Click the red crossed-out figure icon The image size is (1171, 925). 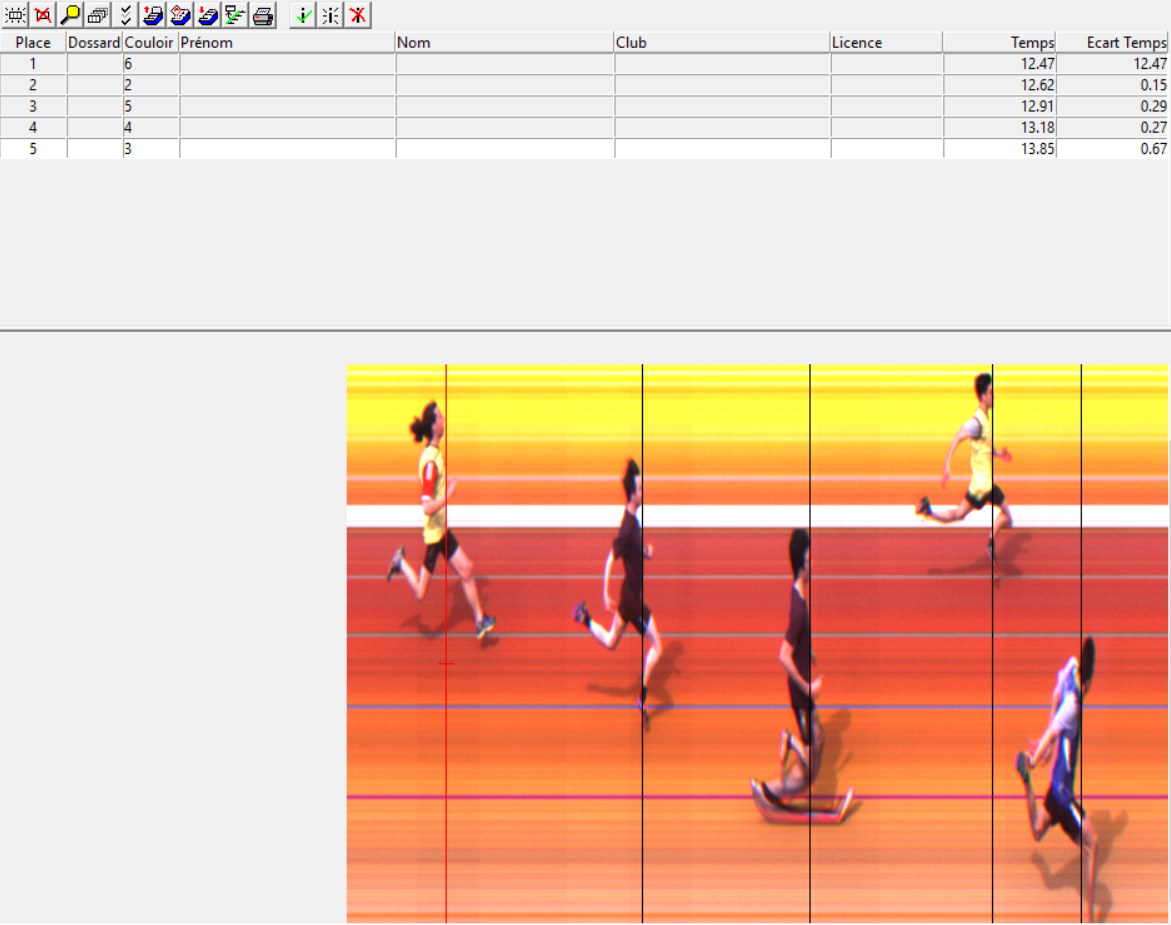(x=358, y=15)
